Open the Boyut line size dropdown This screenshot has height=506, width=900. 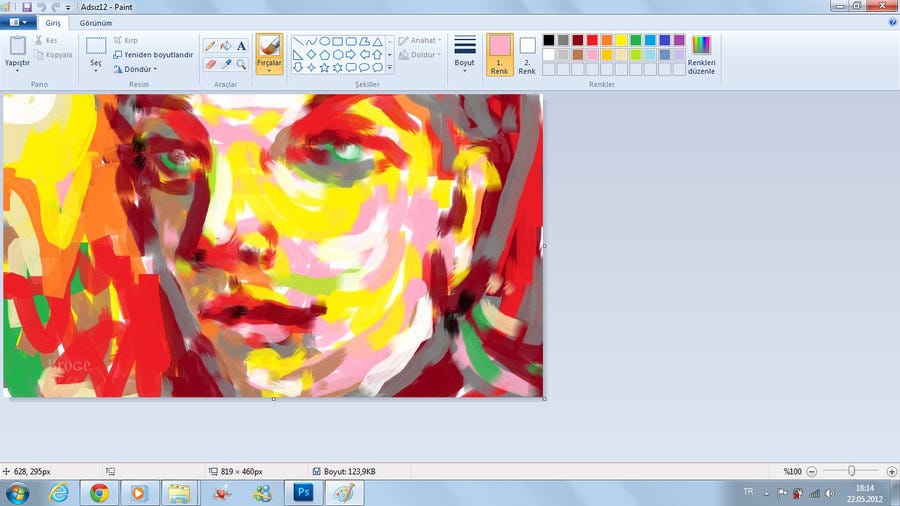(x=464, y=55)
